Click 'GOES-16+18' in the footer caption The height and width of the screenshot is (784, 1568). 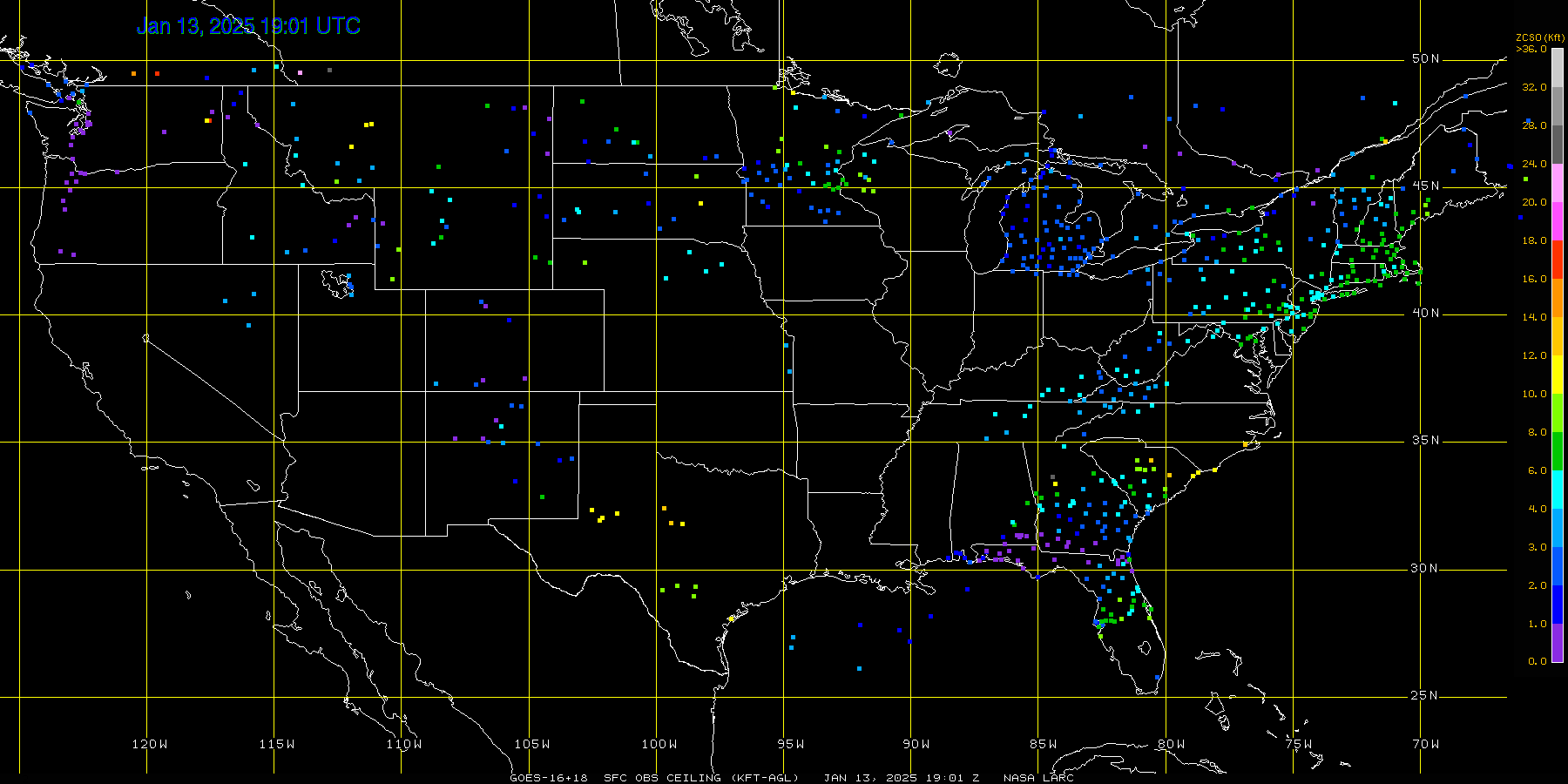pyautogui.click(x=549, y=778)
